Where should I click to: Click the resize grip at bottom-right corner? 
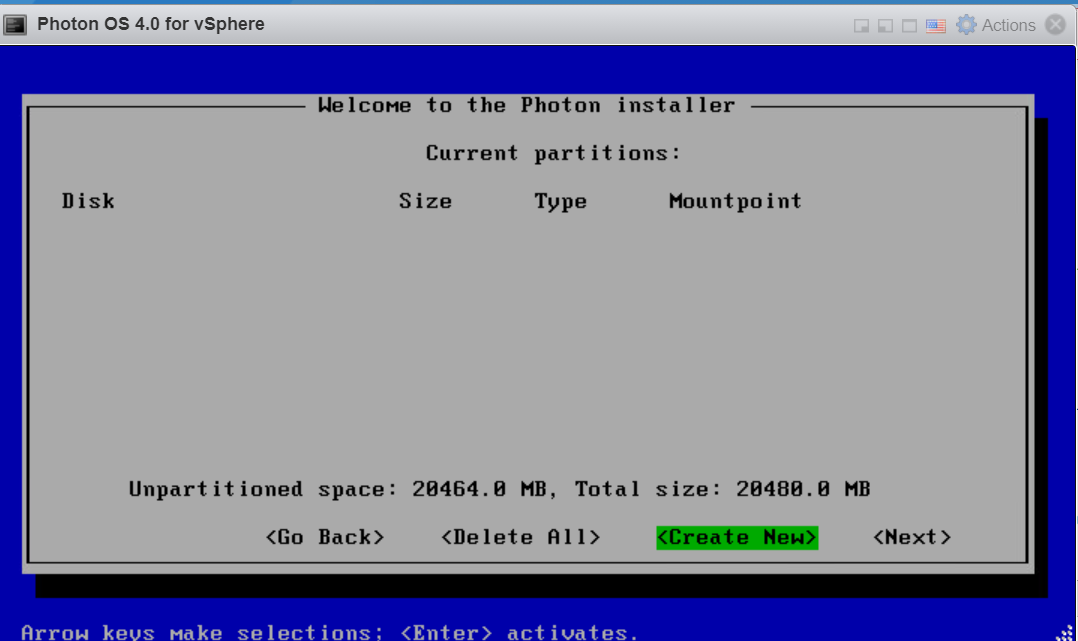(1066, 630)
